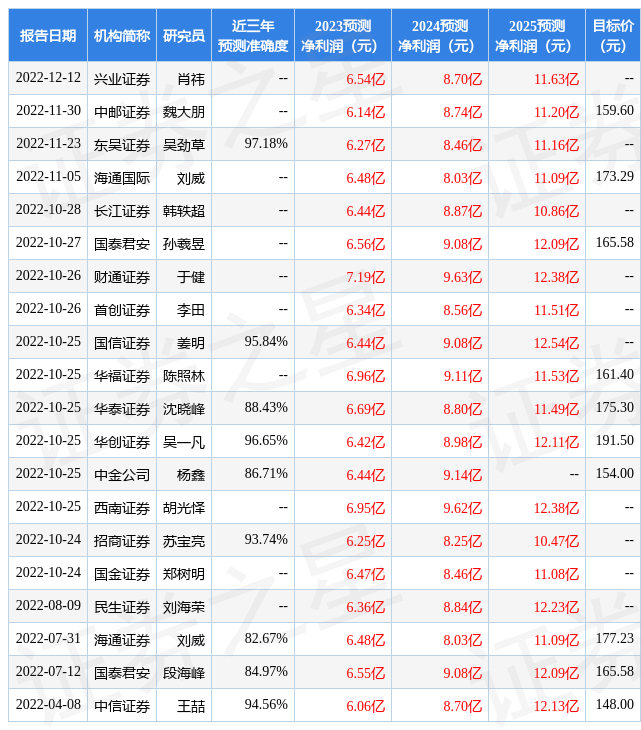Screen dimensions: 641x730
Task: Click target price 175.30
Action: [x=615, y=408]
